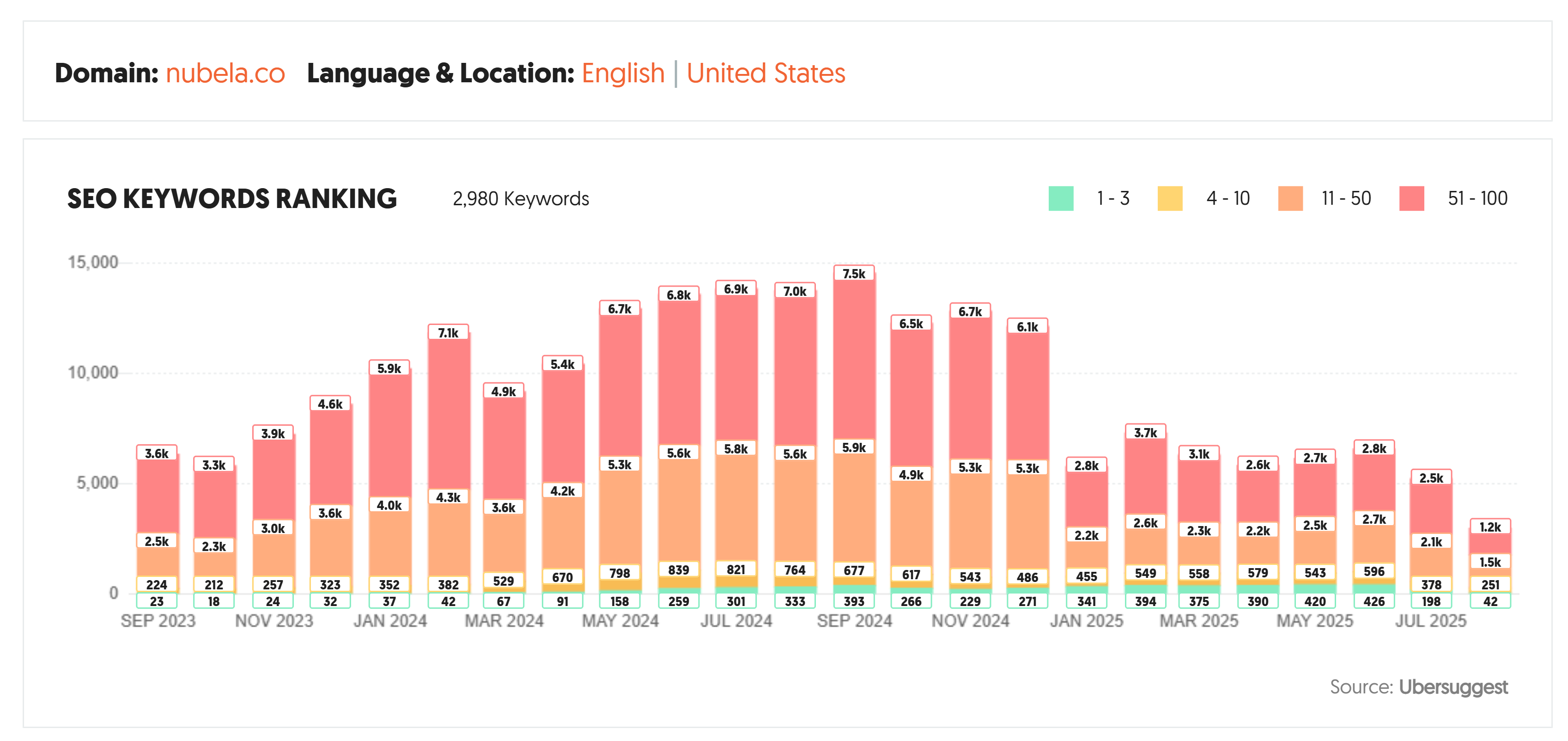Click the 393 value in the green row

(853, 601)
